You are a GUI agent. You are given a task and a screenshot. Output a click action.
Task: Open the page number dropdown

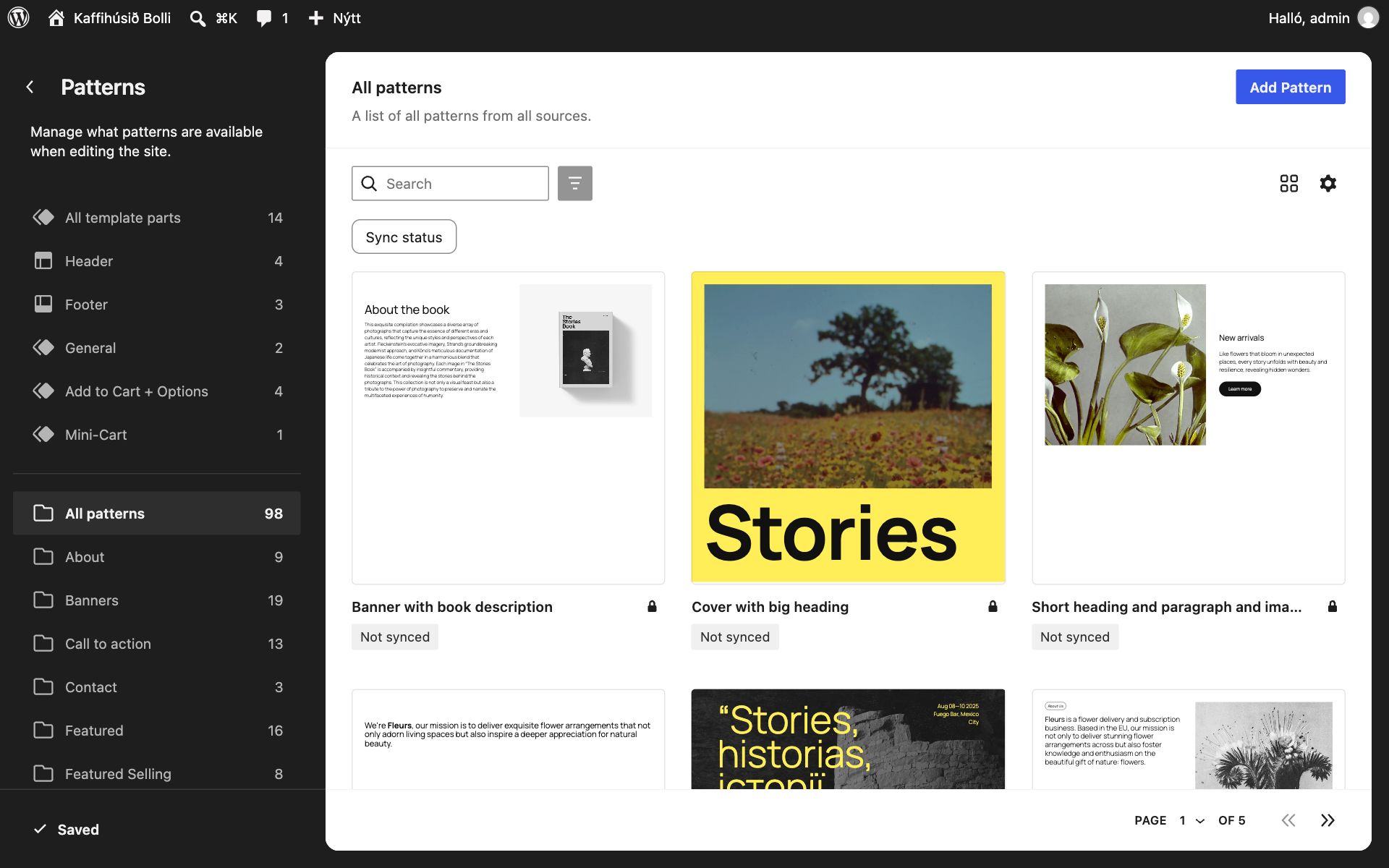[x=1192, y=820]
